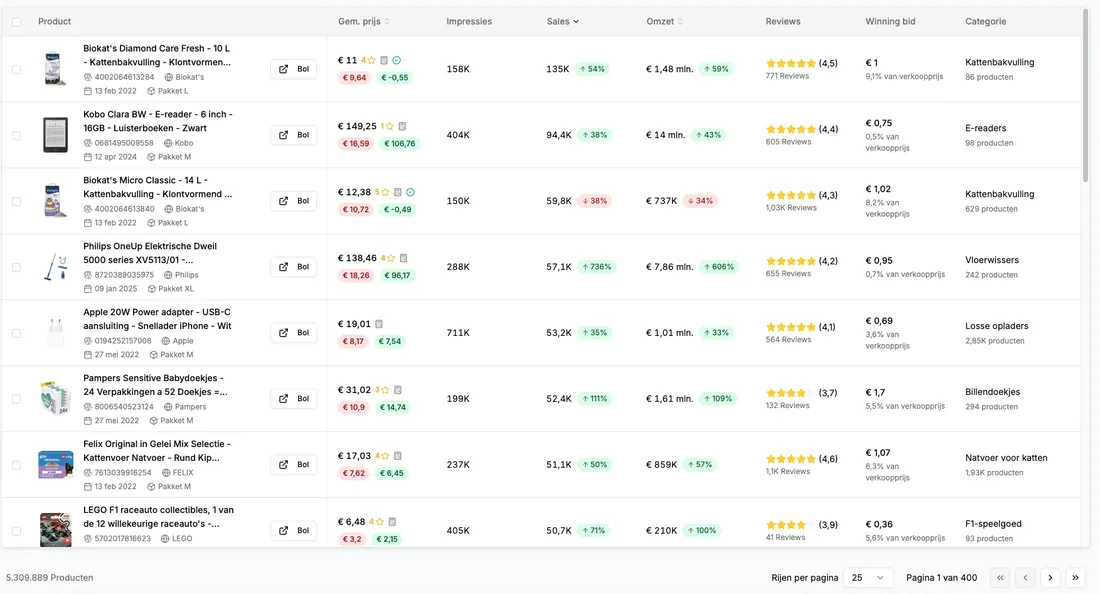Open Philips OneUp product on Bol
1100x594 pixels.
[293, 267]
